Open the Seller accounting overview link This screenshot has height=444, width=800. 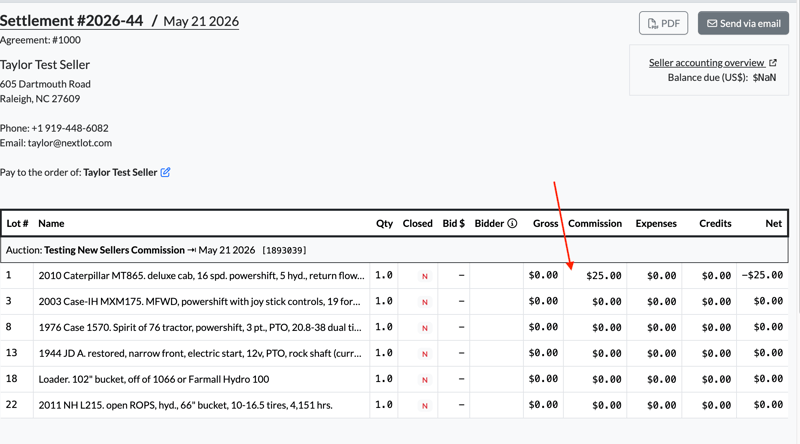coord(707,63)
